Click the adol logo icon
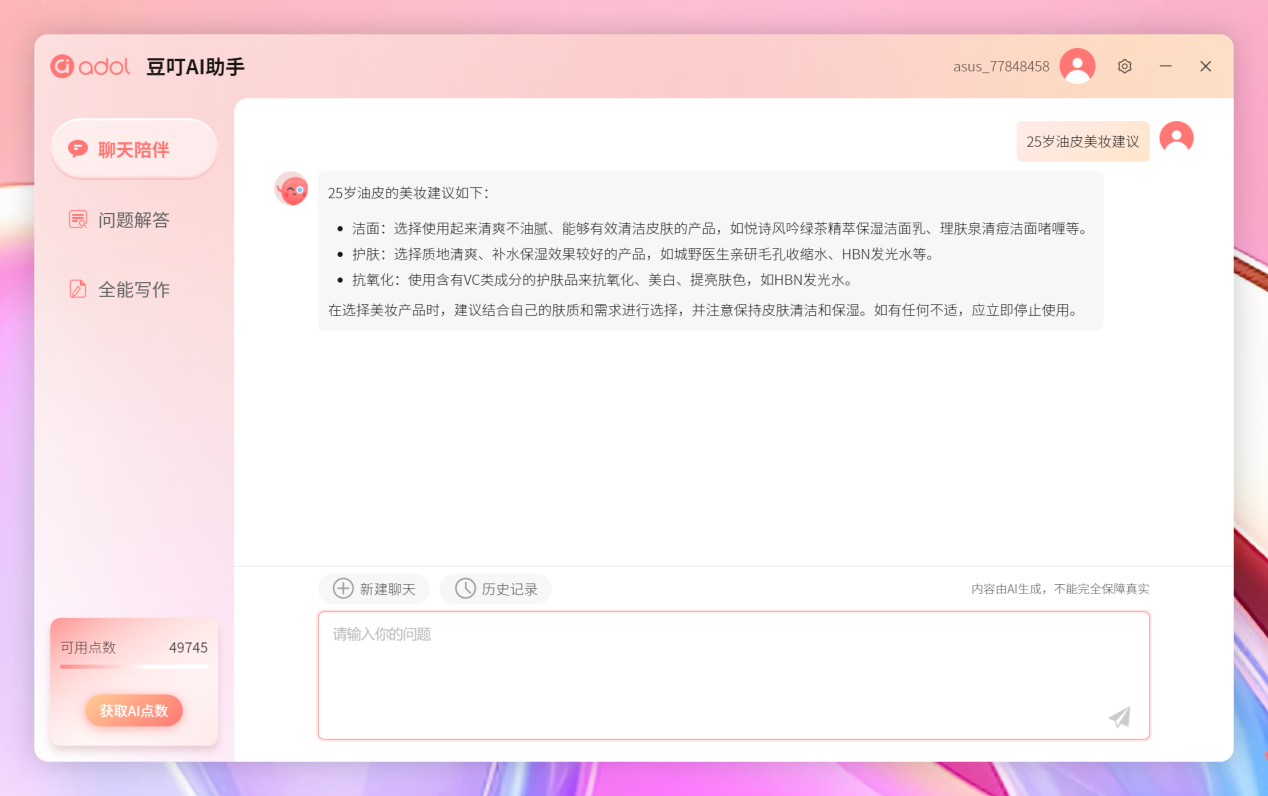 63,66
